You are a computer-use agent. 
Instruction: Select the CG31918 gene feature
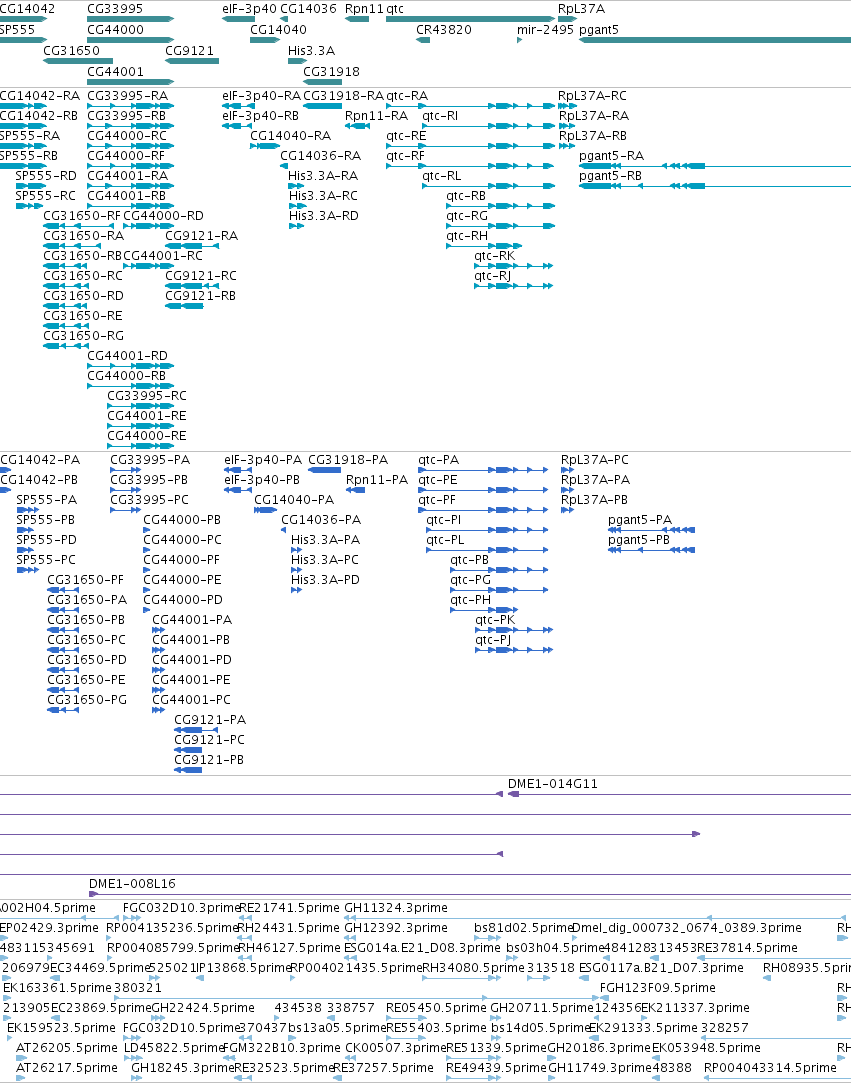[x=323, y=82]
